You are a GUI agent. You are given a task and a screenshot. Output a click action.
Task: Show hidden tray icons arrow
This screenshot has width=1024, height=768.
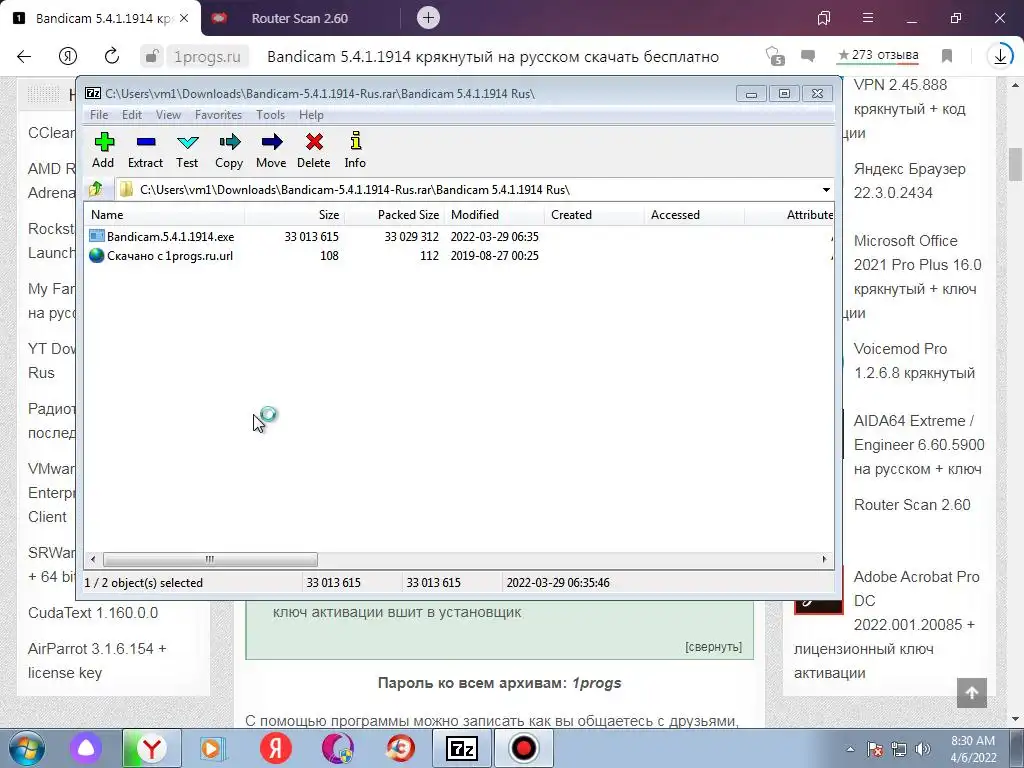(850, 749)
